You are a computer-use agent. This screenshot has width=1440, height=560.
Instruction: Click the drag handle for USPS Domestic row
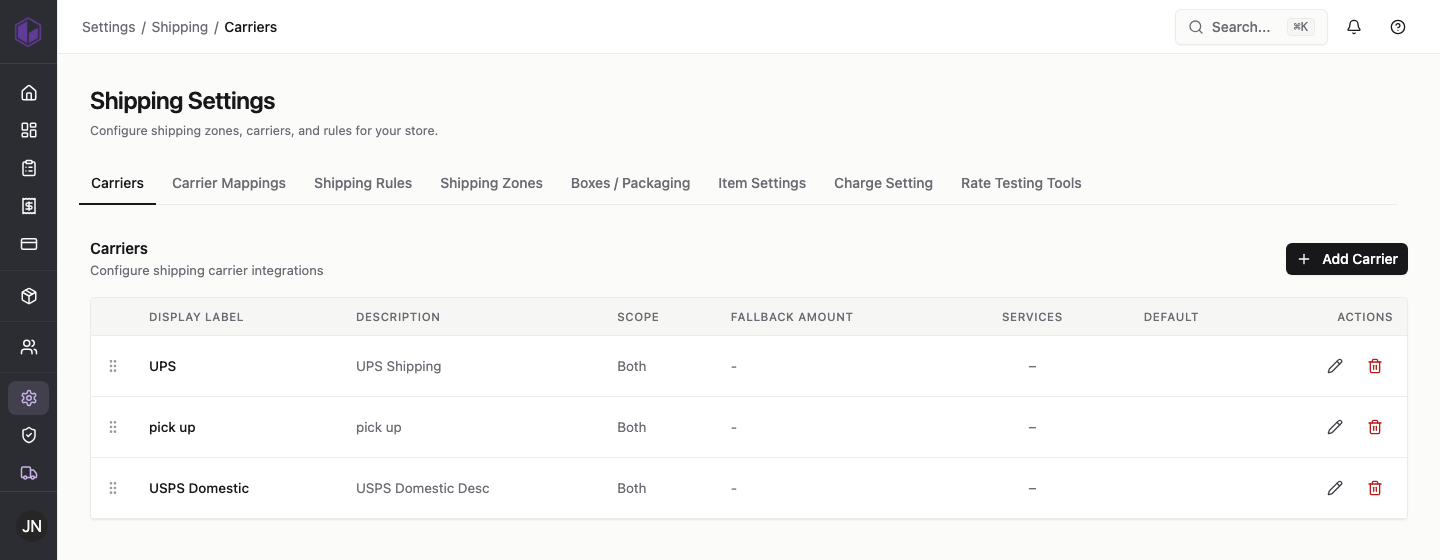(x=113, y=488)
